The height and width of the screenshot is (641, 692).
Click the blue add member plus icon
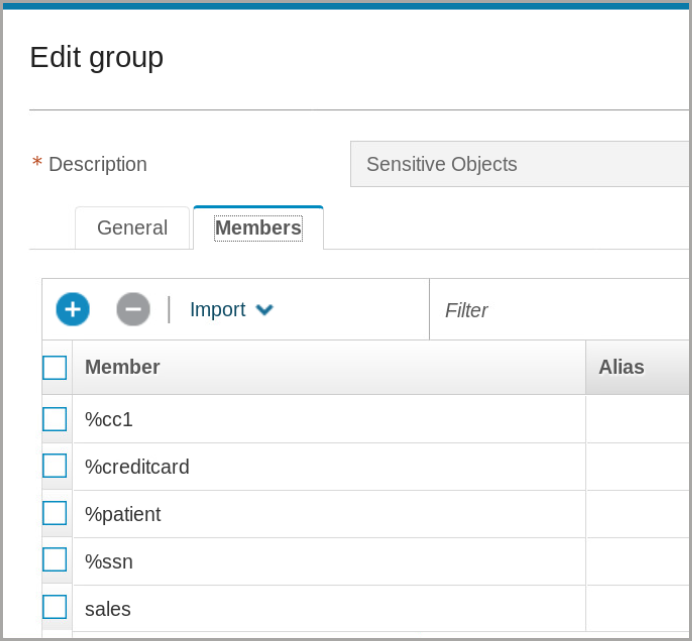coord(73,309)
